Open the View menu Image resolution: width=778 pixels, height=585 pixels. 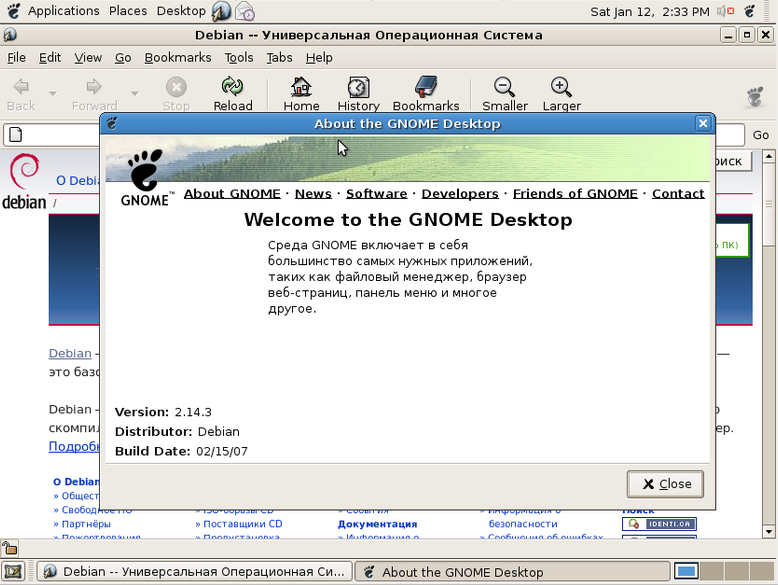[x=88, y=58]
